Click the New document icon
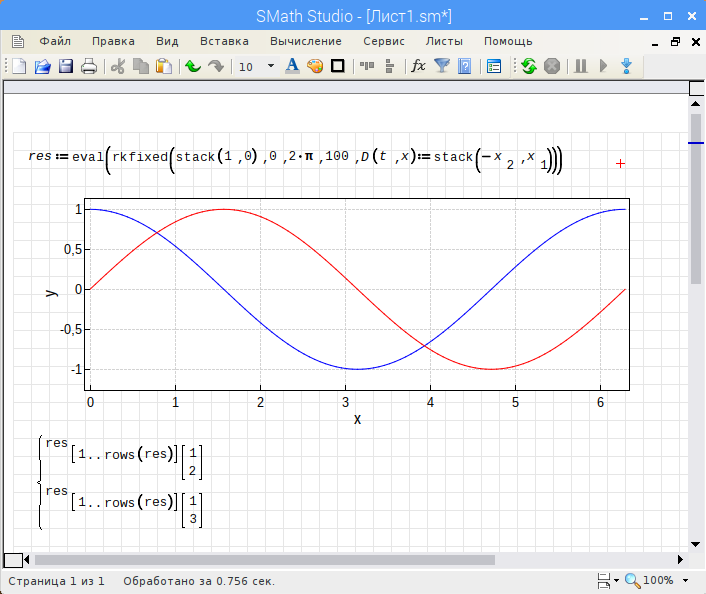Image resolution: width=706 pixels, height=594 pixels. pos(18,66)
